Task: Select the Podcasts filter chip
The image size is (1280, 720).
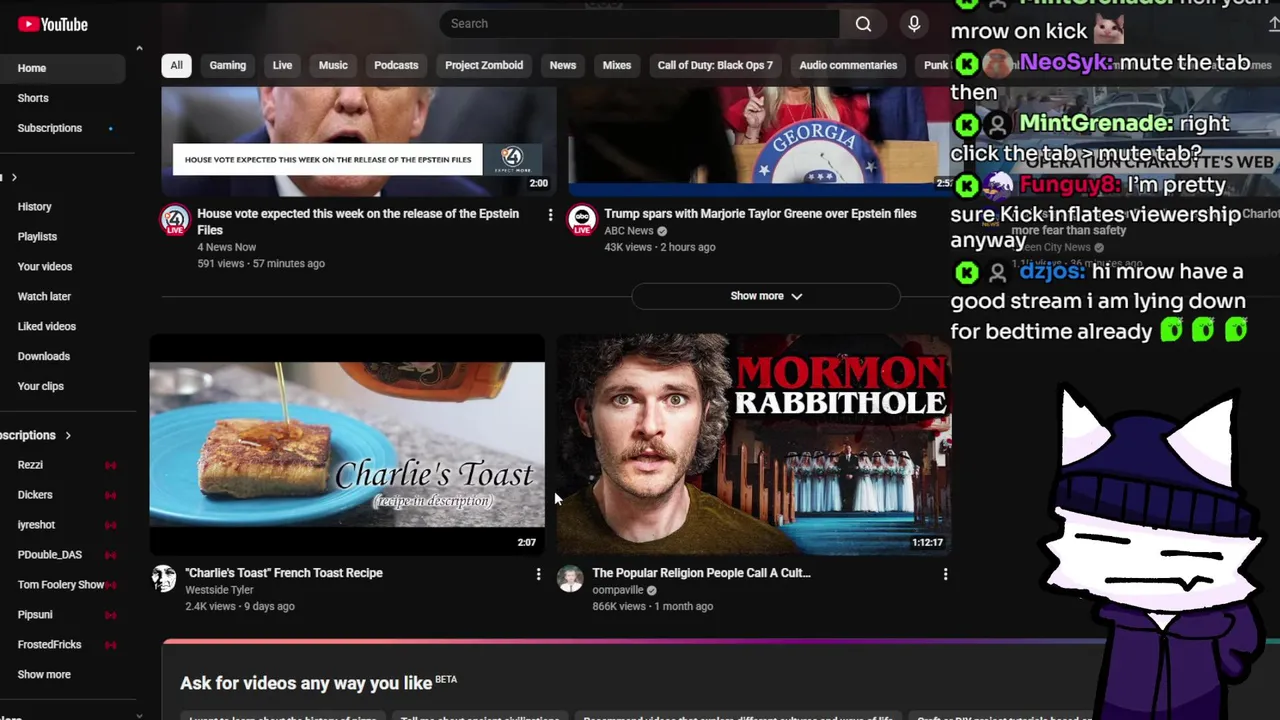Action: pos(396,65)
